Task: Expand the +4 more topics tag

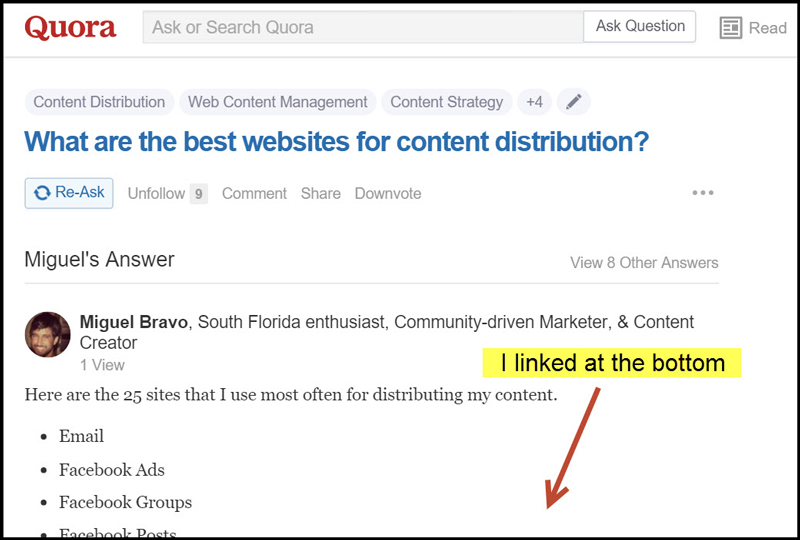Action: point(534,102)
